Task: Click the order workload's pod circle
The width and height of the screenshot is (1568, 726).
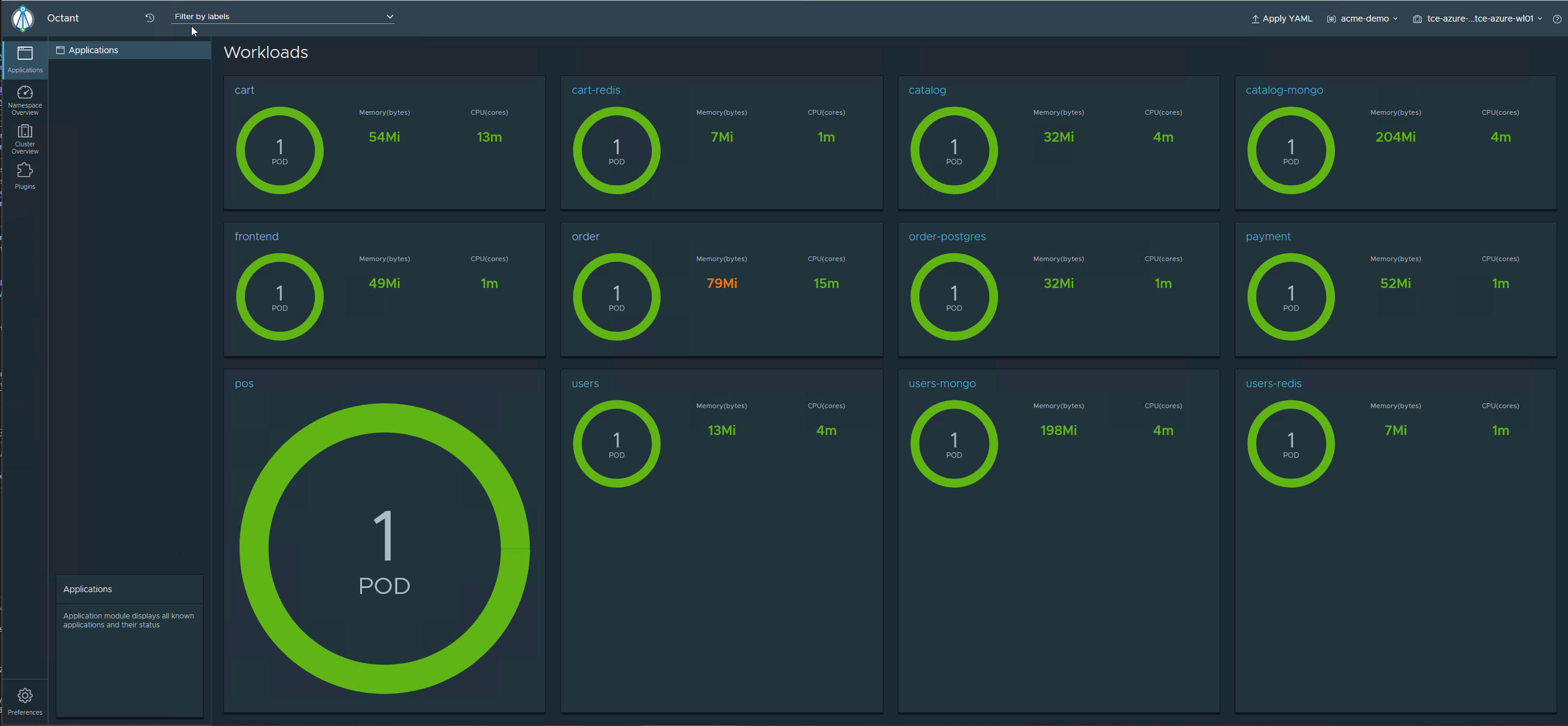Action: [x=616, y=296]
